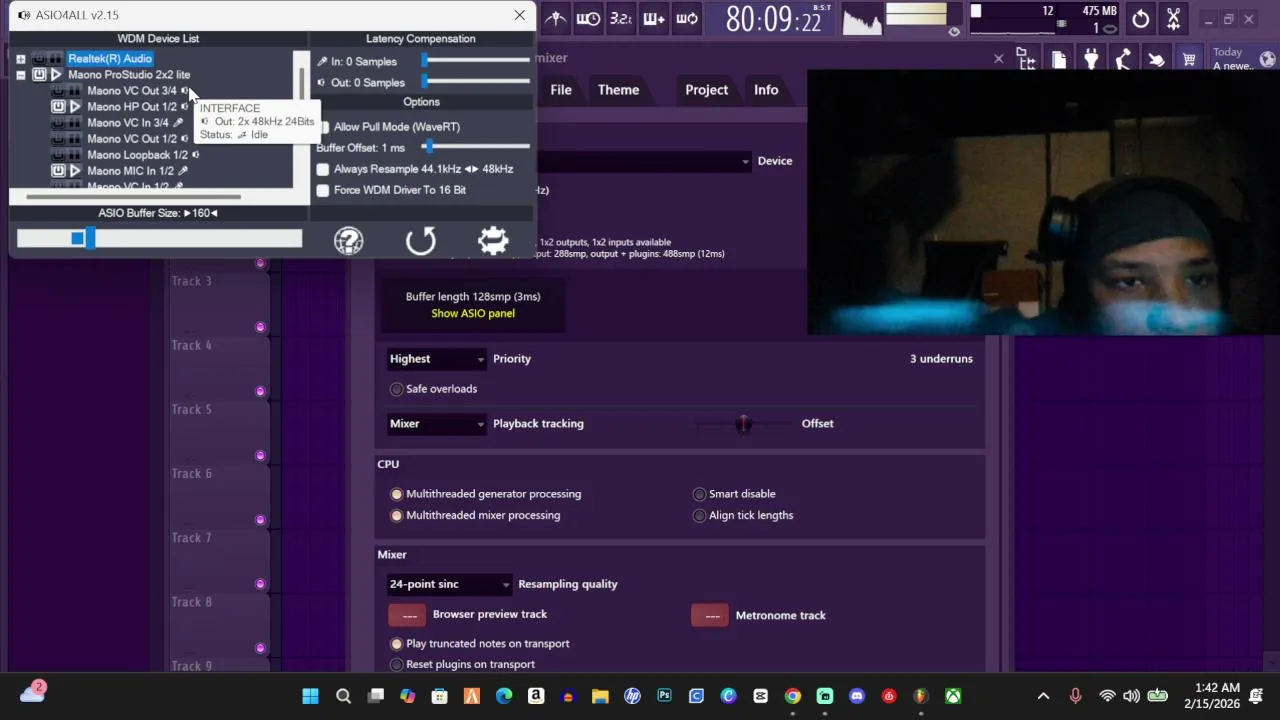Open the Device dropdown
This screenshot has height=720, width=1280.
(x=643, y=161)
